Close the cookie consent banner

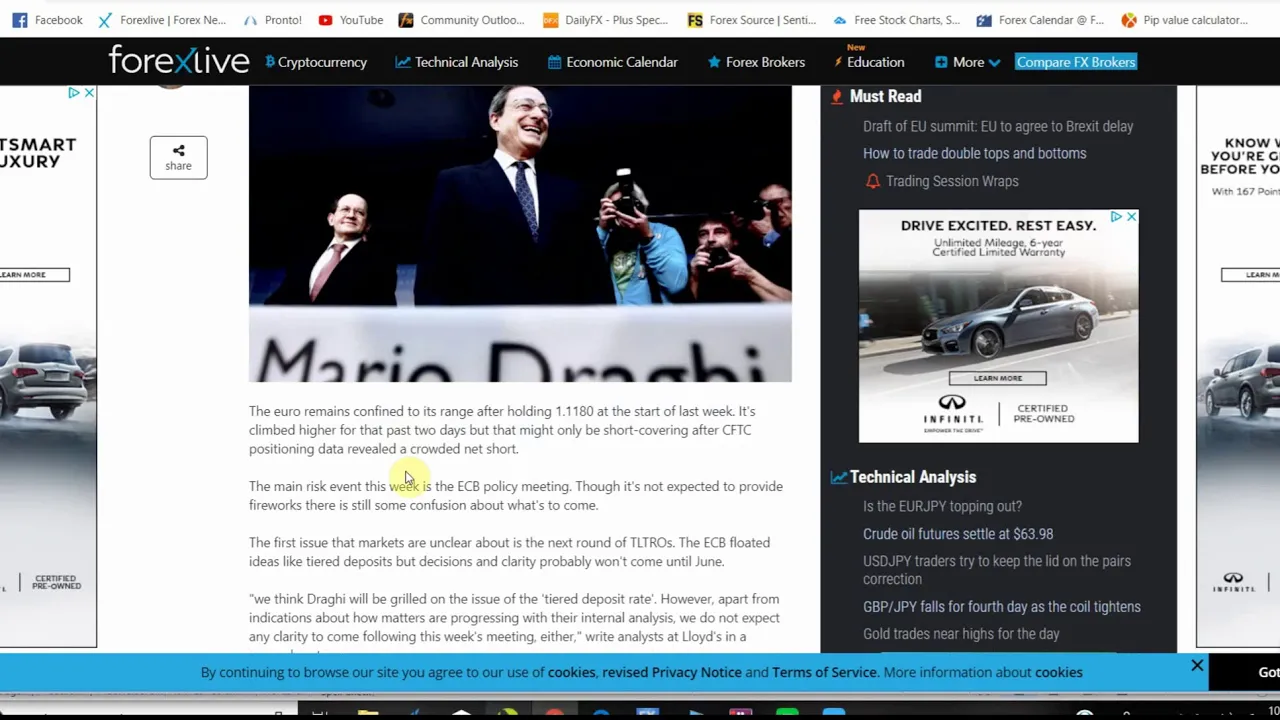[1197, 665]
